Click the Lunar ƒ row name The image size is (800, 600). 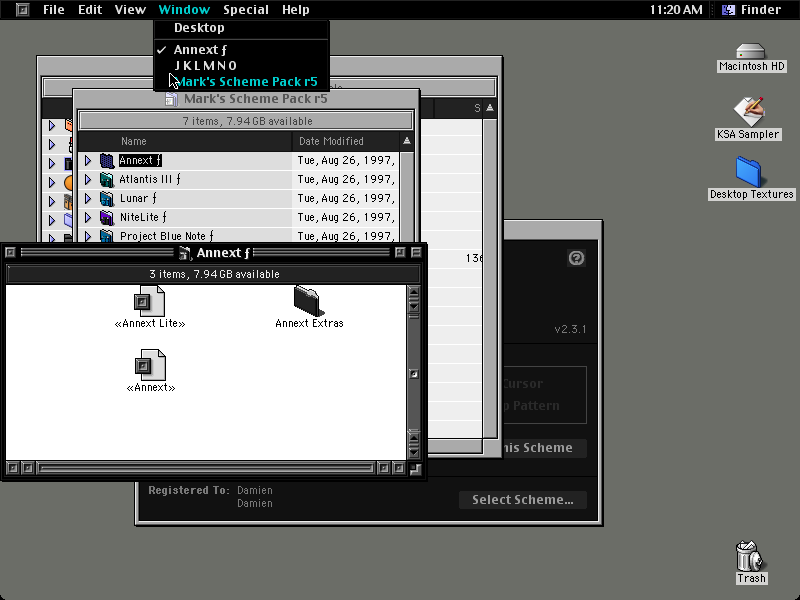pyautogui.click(x=138, y=198)
